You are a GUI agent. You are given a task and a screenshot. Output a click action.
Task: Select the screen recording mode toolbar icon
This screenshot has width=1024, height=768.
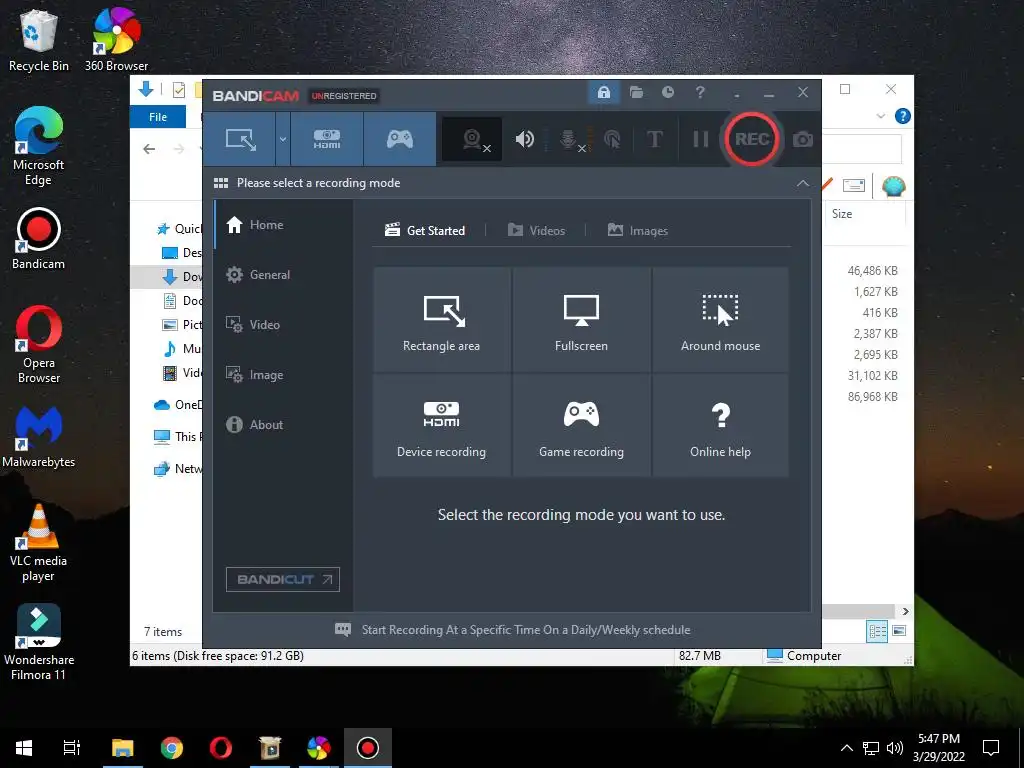[240, 139]
